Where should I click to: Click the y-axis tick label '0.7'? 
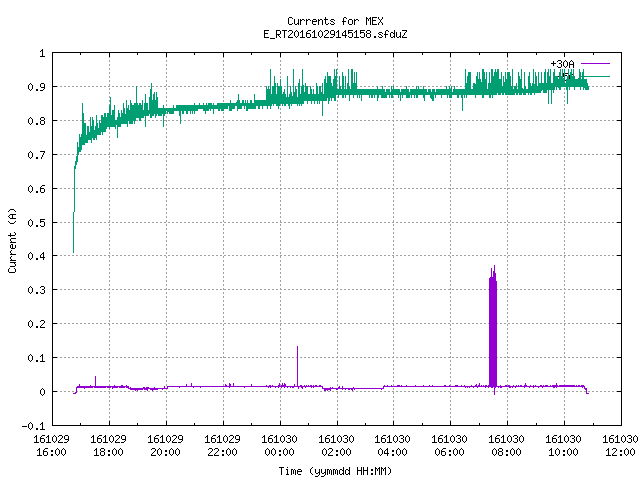point(36,155)
